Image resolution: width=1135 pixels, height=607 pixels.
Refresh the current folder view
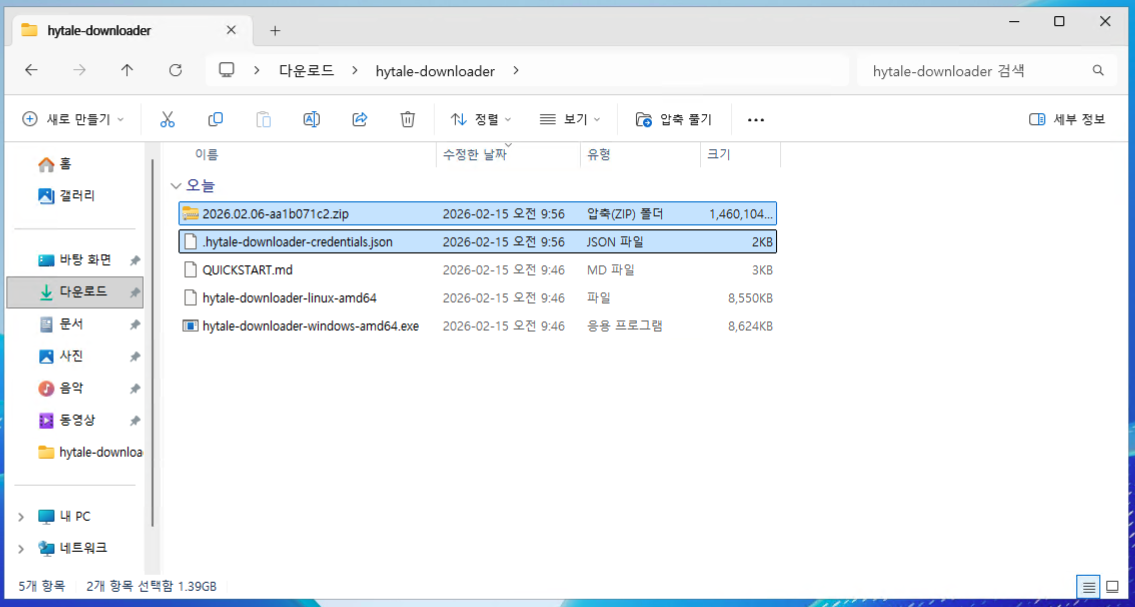pos(175,70)
